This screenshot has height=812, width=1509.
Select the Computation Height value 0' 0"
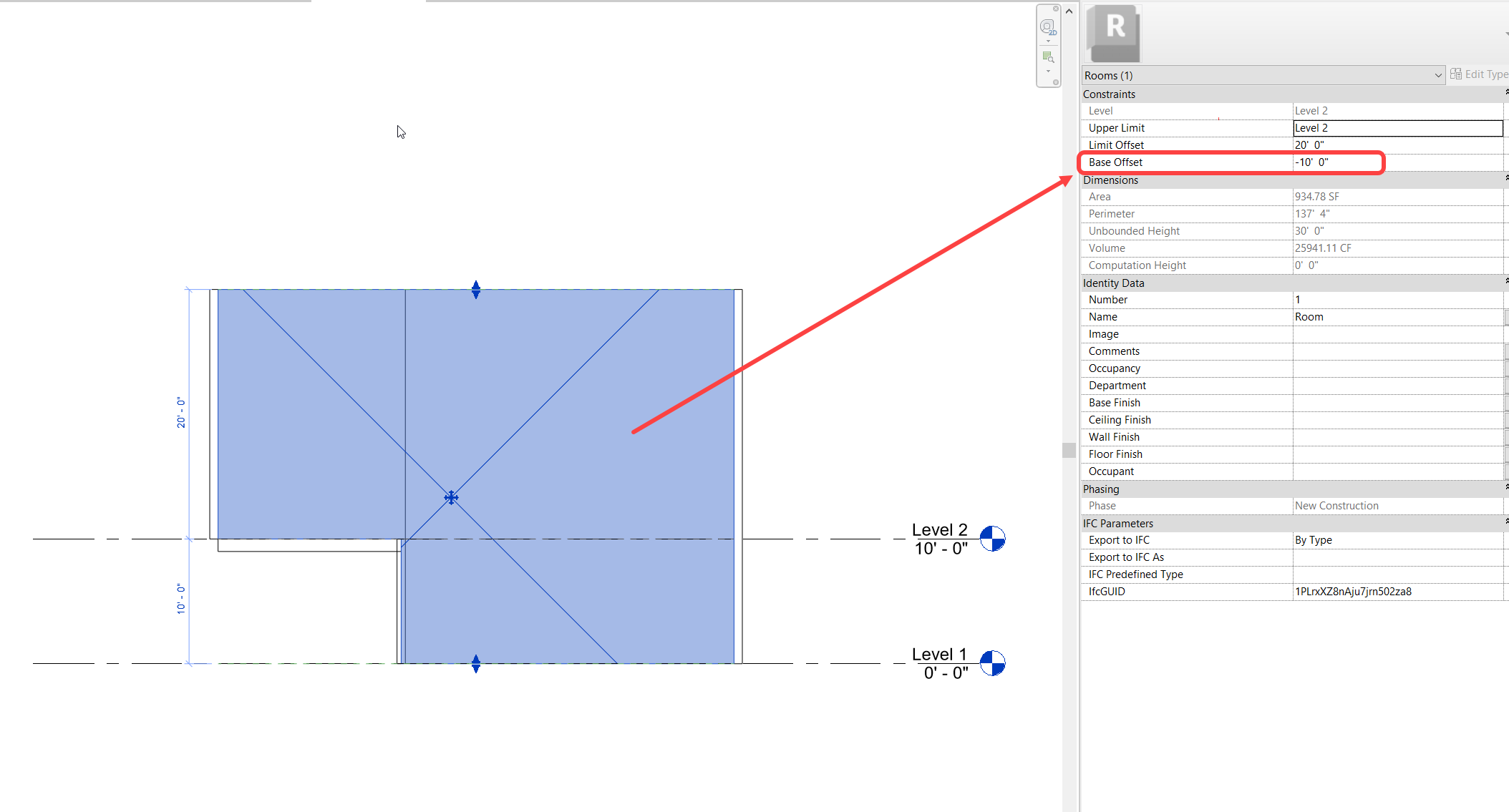pos(1306,265)
